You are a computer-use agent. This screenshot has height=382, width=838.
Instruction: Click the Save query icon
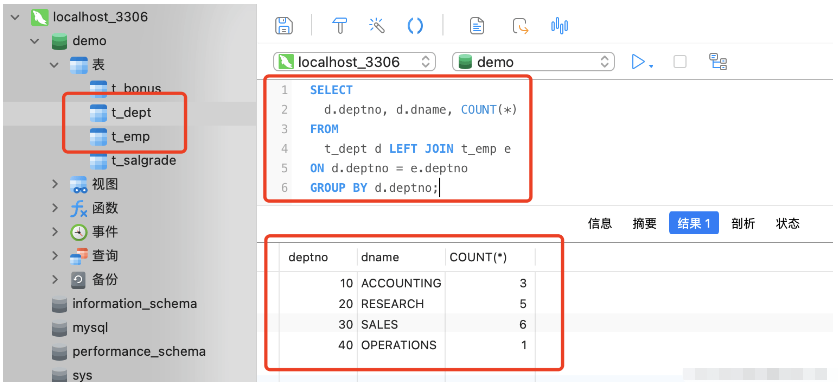click(283, 25)
